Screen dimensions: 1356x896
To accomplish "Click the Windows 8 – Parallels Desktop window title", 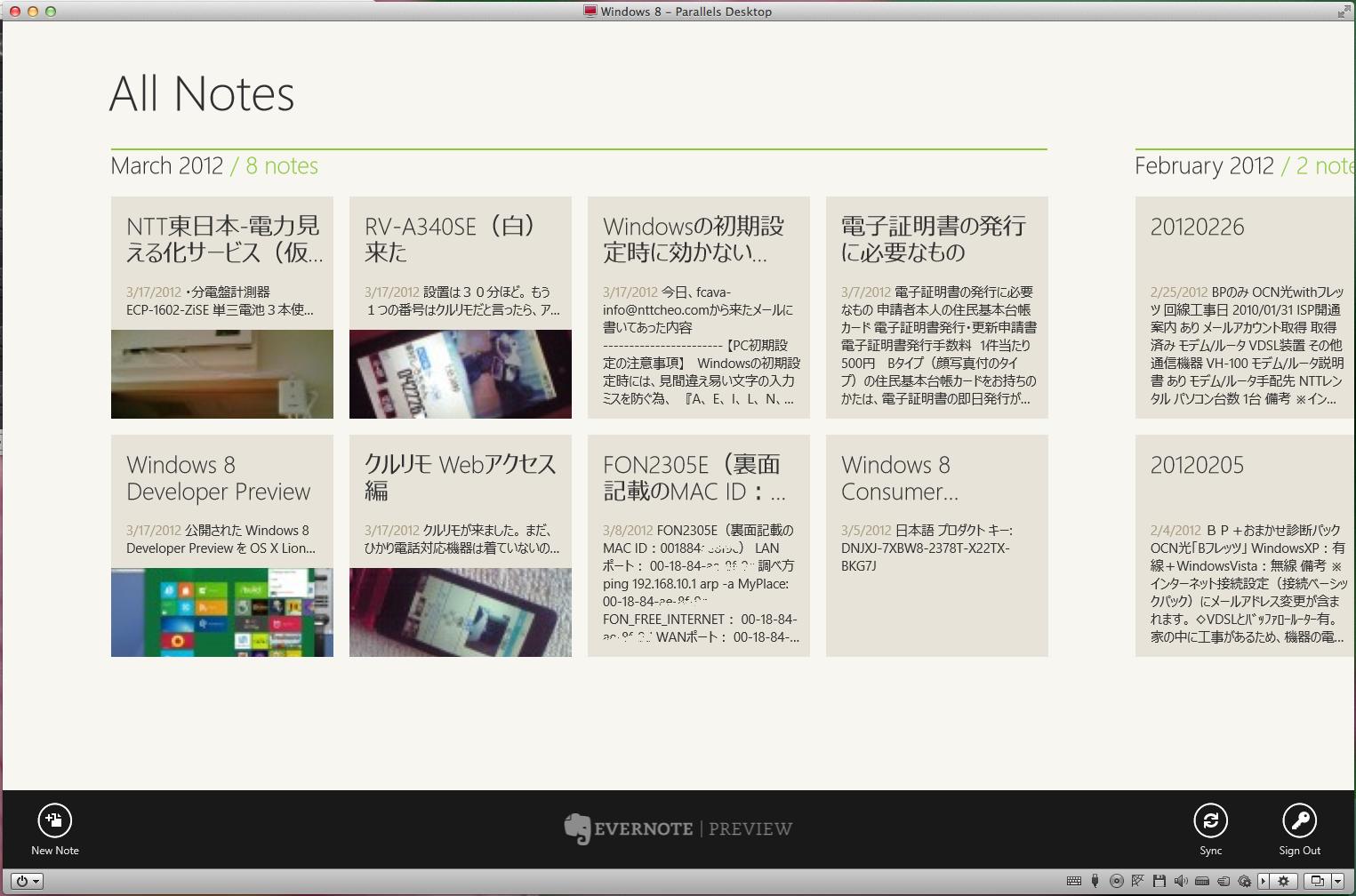I will coord(686,12).
